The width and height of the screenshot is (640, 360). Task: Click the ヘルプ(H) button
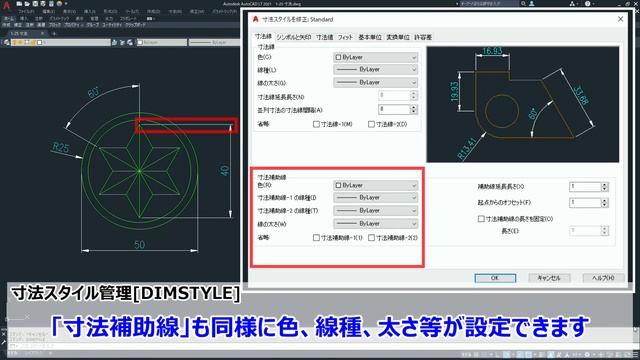pyautogui.click(x=603, y=278)
